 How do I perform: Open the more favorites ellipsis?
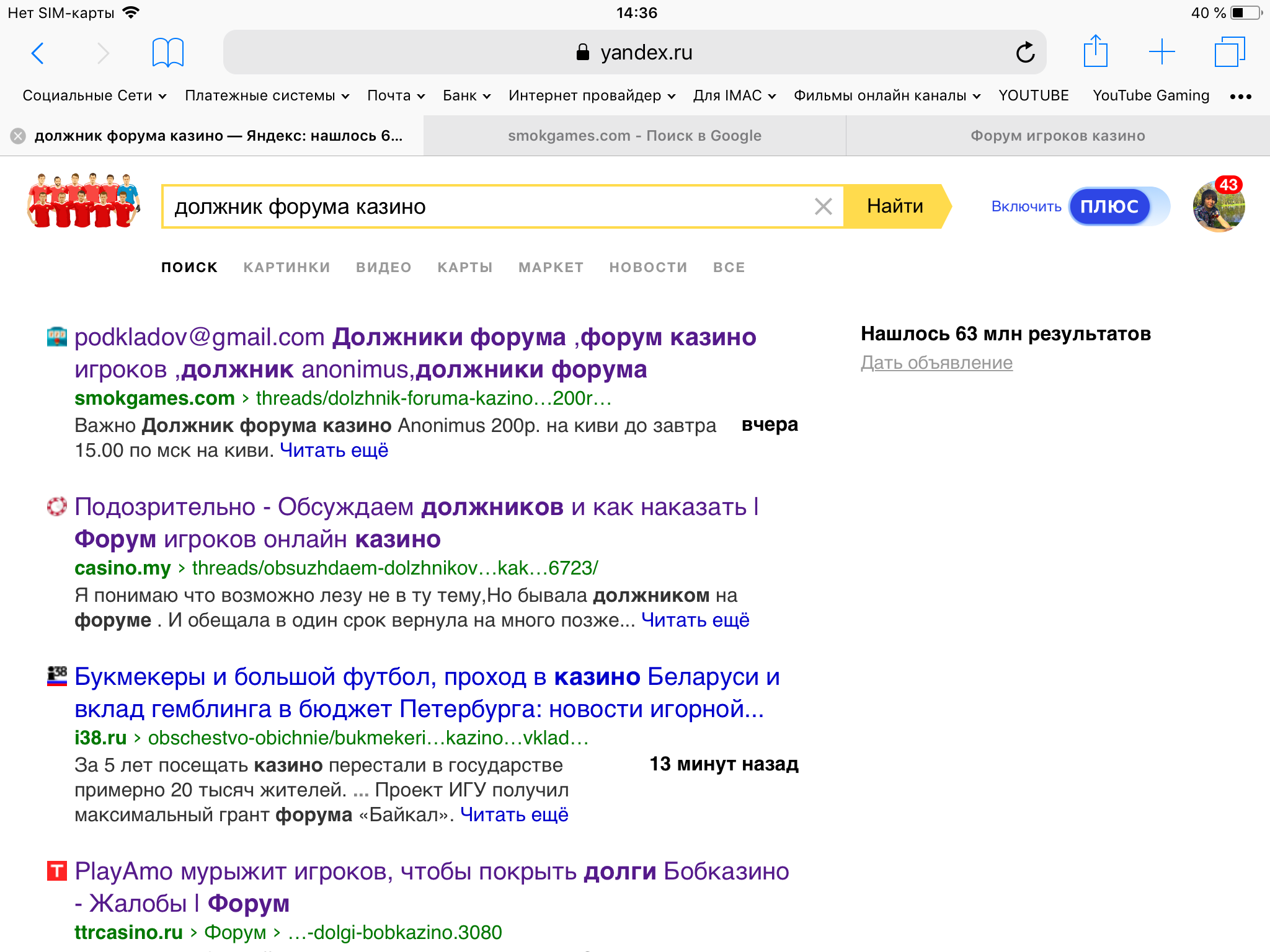coord(1241,96)
